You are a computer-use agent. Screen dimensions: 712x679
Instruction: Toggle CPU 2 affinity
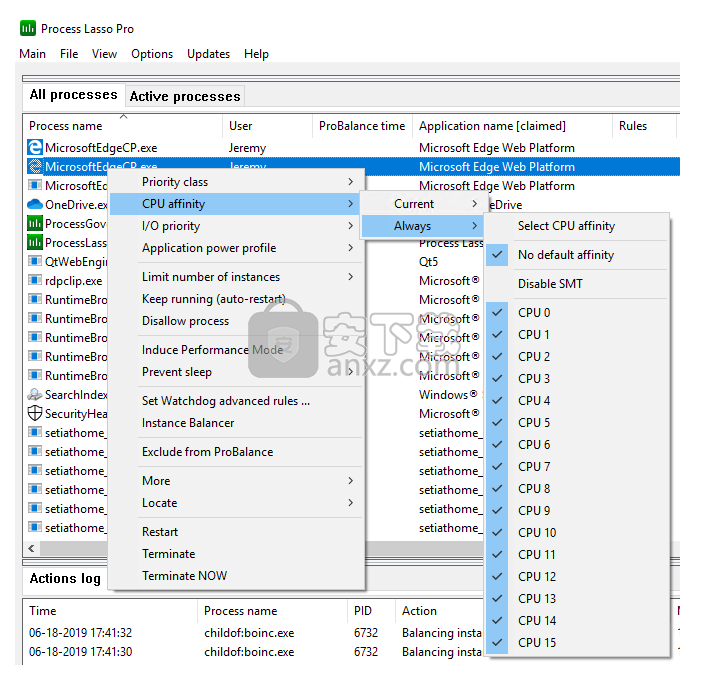point(577,357)
